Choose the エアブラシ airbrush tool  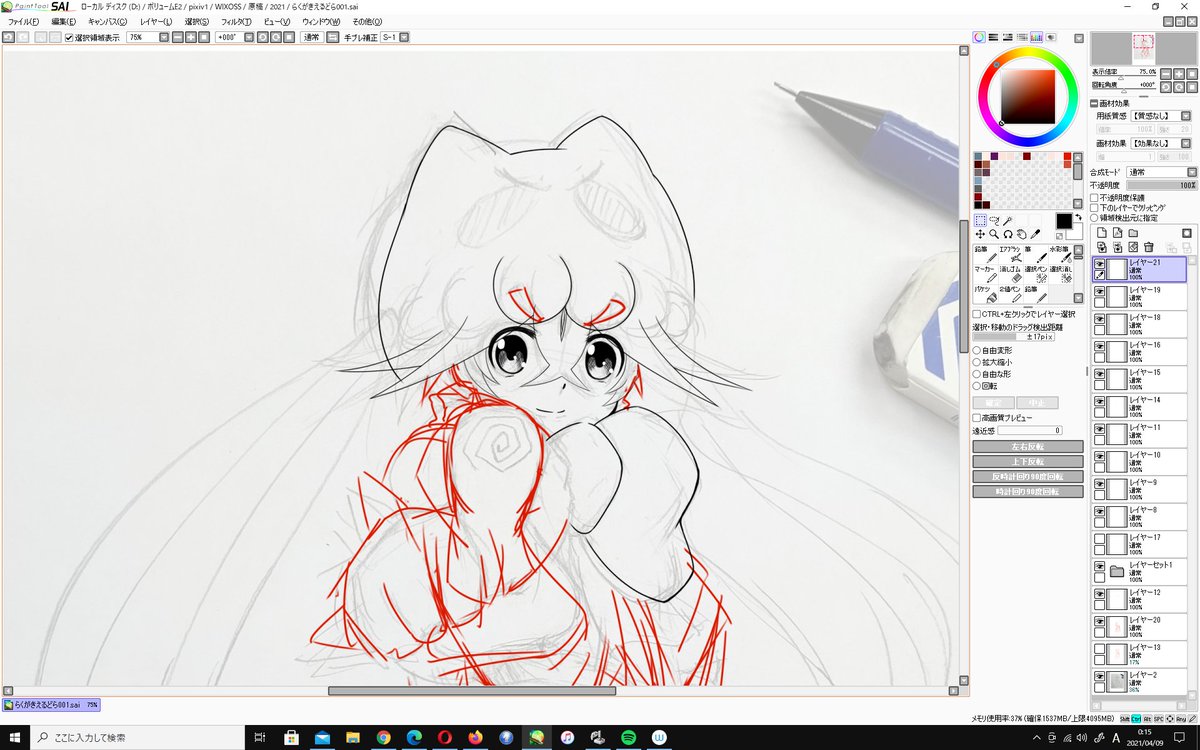(x=1011, y=256)
